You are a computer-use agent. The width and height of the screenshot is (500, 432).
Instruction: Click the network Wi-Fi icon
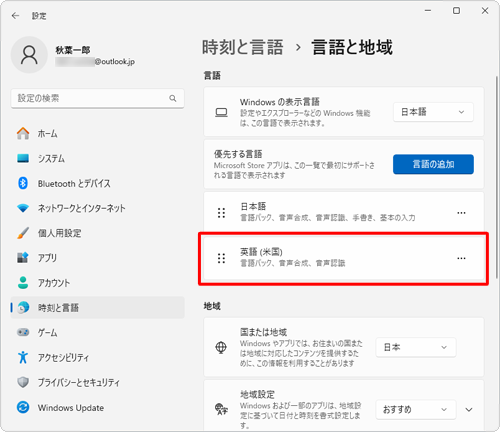23,208
